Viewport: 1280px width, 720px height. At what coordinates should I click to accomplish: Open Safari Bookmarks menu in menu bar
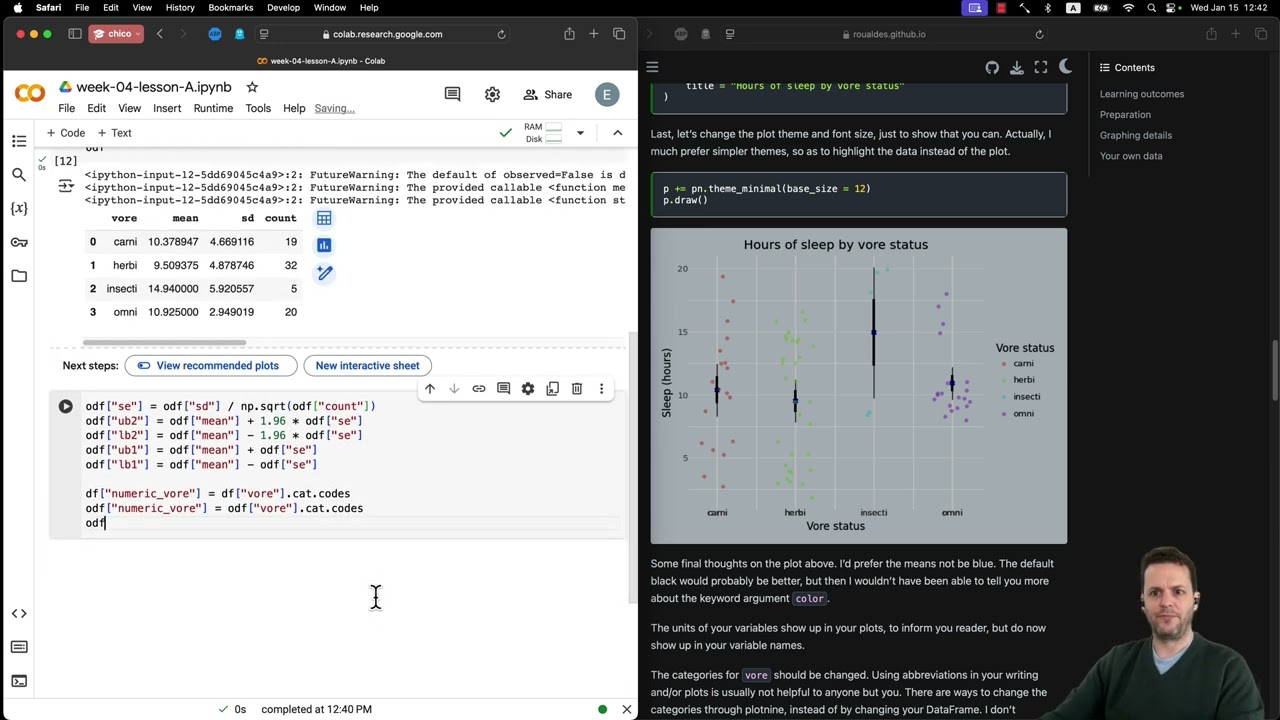pyautogui.click(x=231, y=7)
